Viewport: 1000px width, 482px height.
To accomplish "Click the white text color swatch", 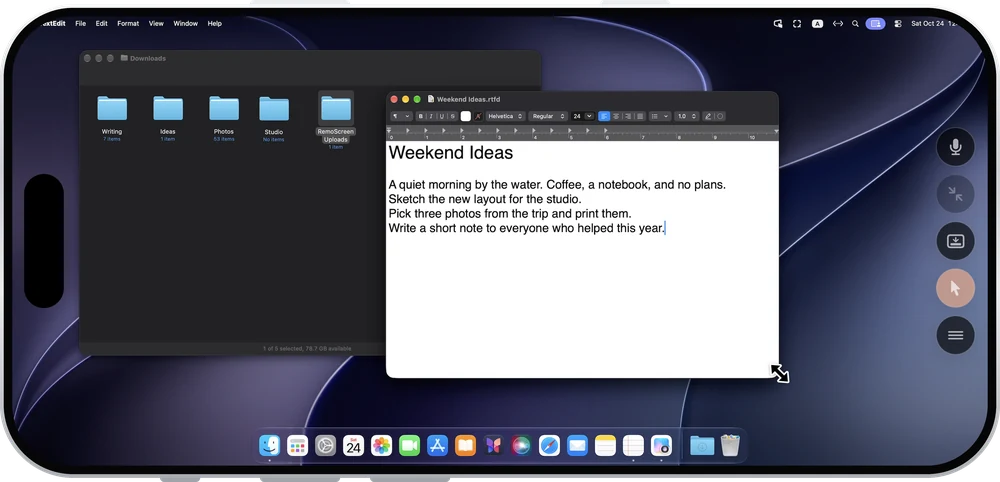I will [466, 116].
